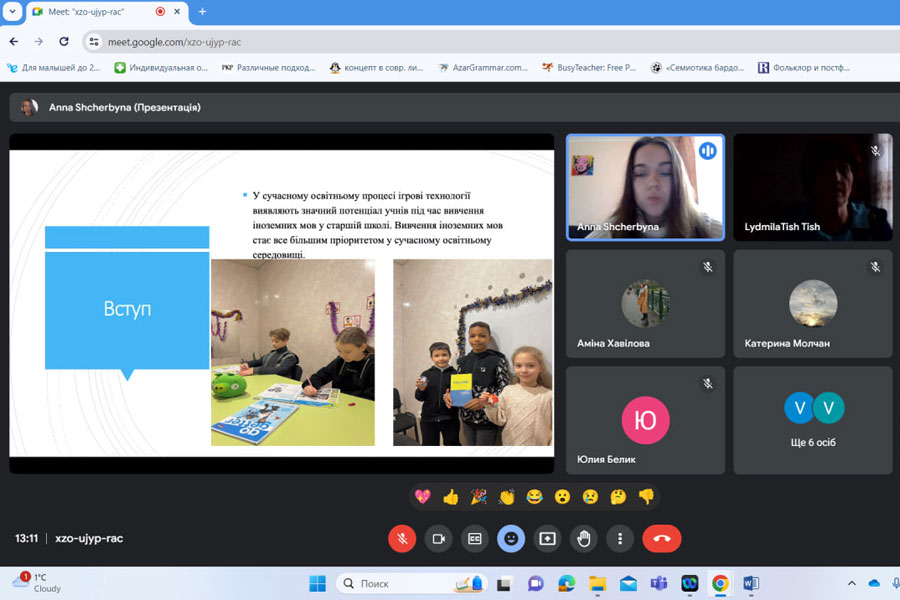Open the BusyTeacher: Free P... bookmark
Image resolution: width=900 pixels, height=600 pixels.
tap(589, 68)
